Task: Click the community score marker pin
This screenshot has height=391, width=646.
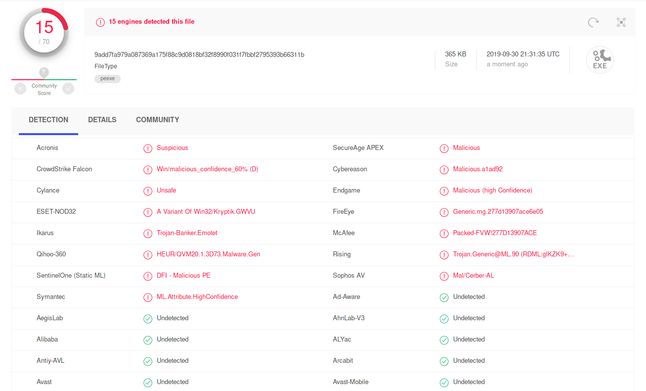Action: pos(44,73)
